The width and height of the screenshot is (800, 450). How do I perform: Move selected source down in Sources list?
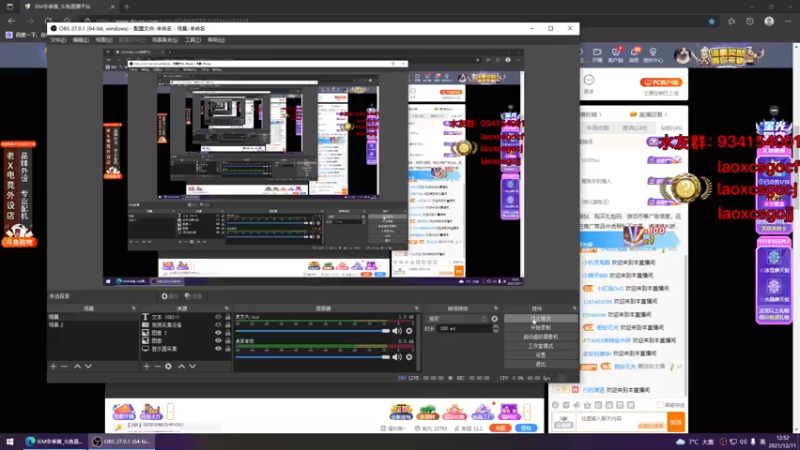click(192, 366)
